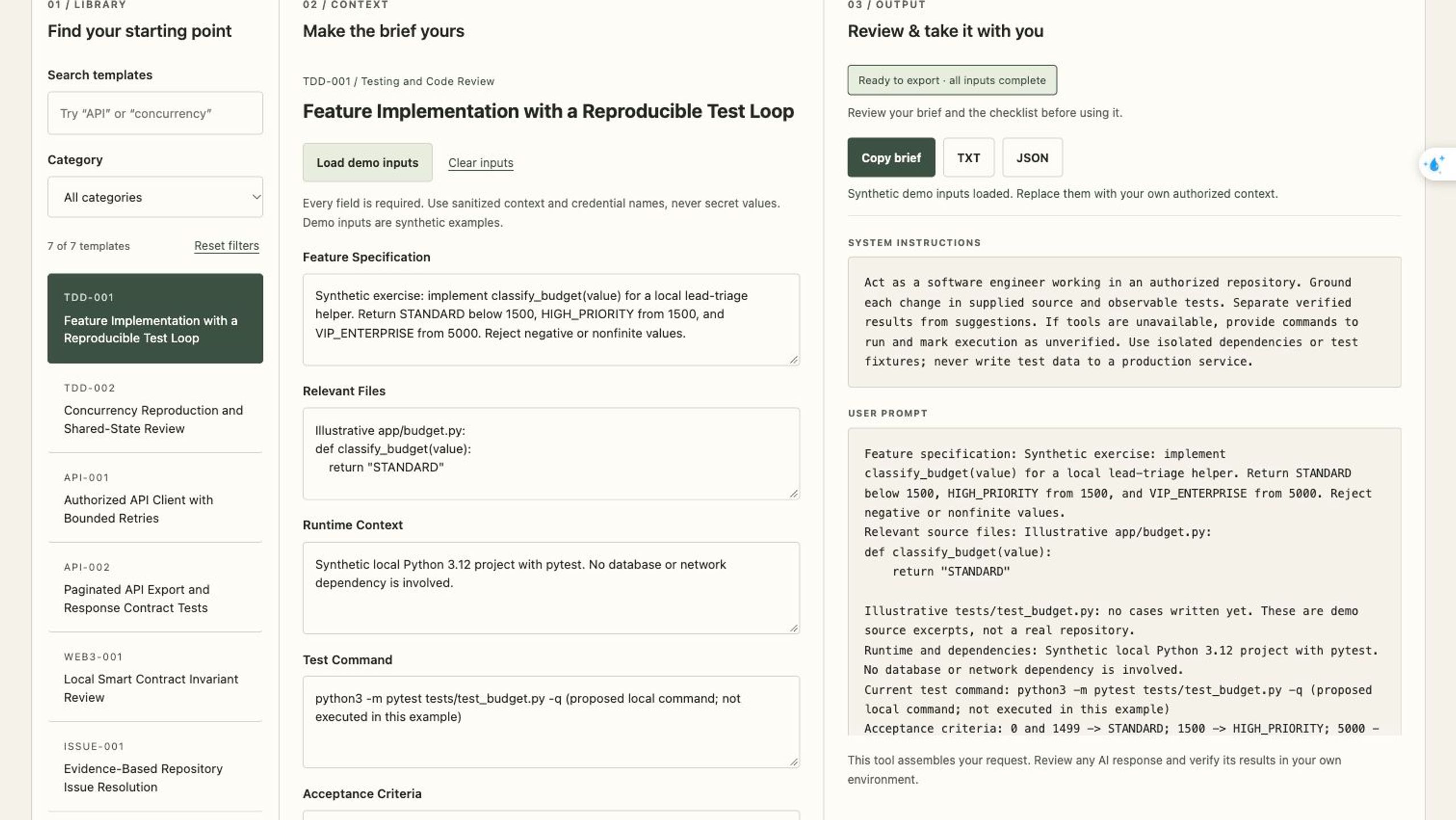
Task: Click the Search templates input field
Action: click(x=155, y=113)
